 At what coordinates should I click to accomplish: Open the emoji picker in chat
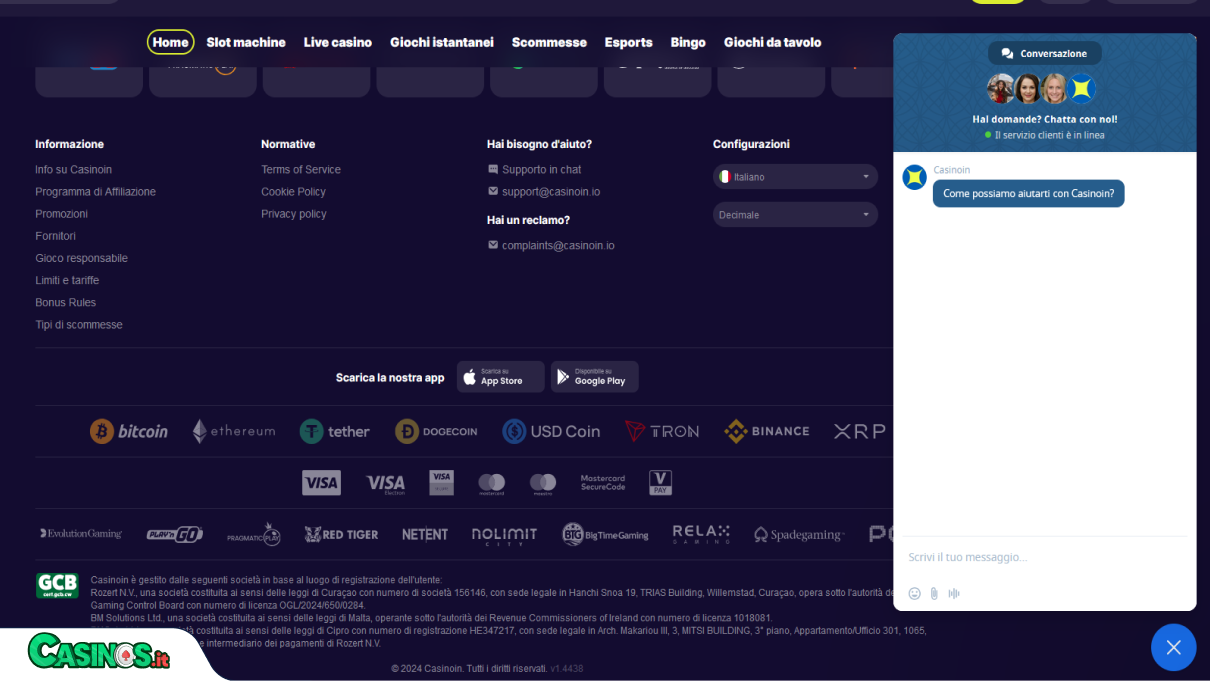tap(914, 593)
